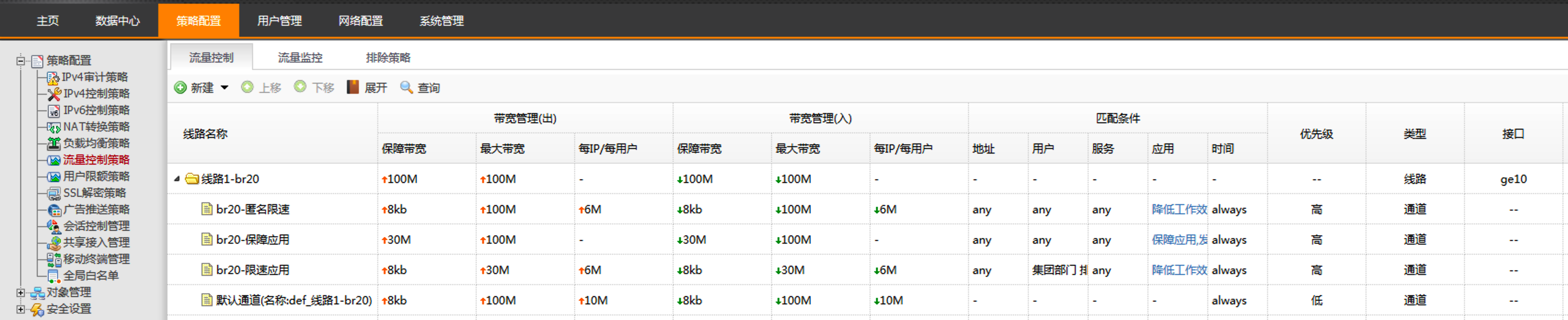
Task: Click row name br20-匿名限速
Action: tap(253, 209)
